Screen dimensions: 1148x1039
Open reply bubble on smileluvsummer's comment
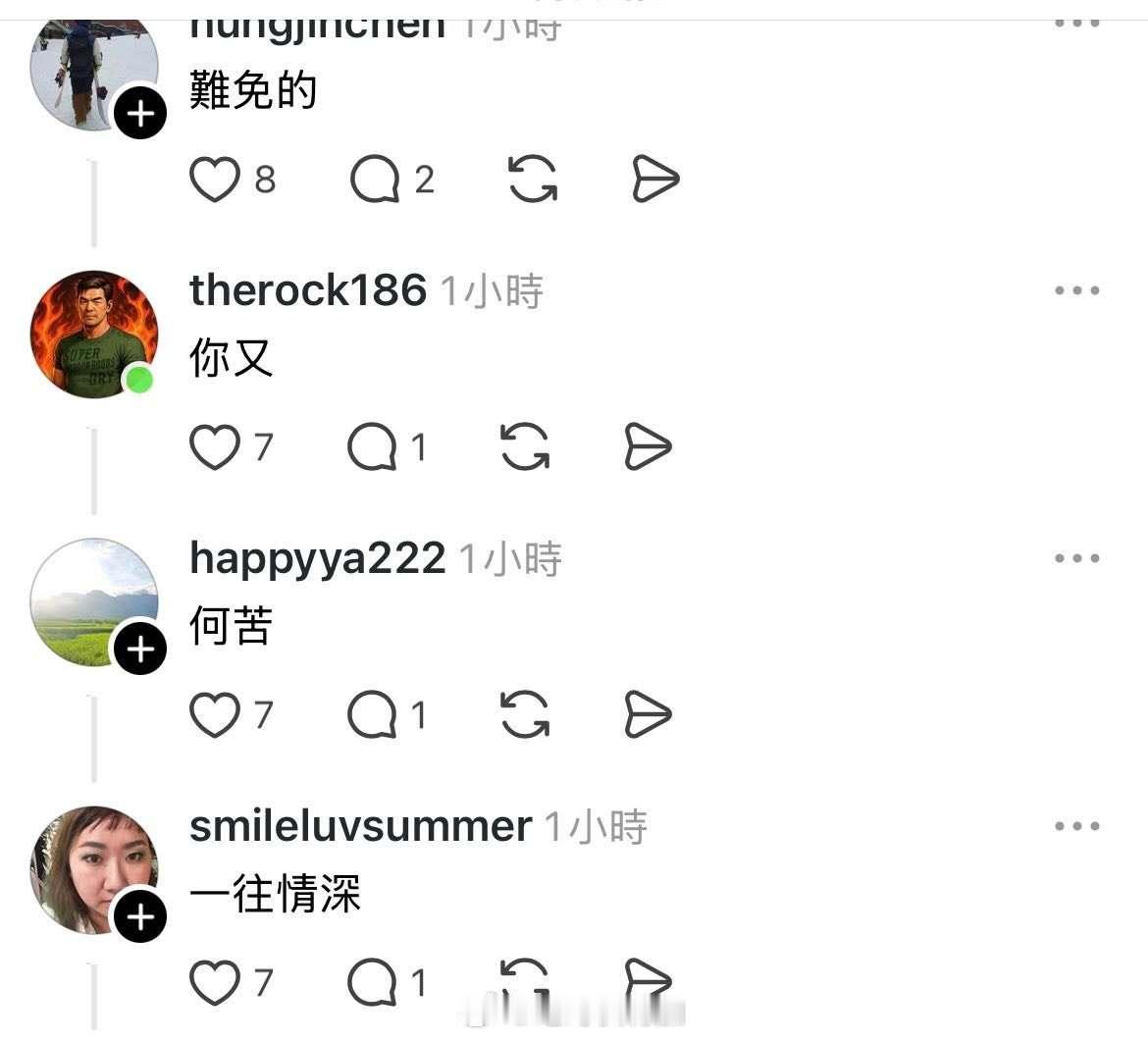coord(372,983)
